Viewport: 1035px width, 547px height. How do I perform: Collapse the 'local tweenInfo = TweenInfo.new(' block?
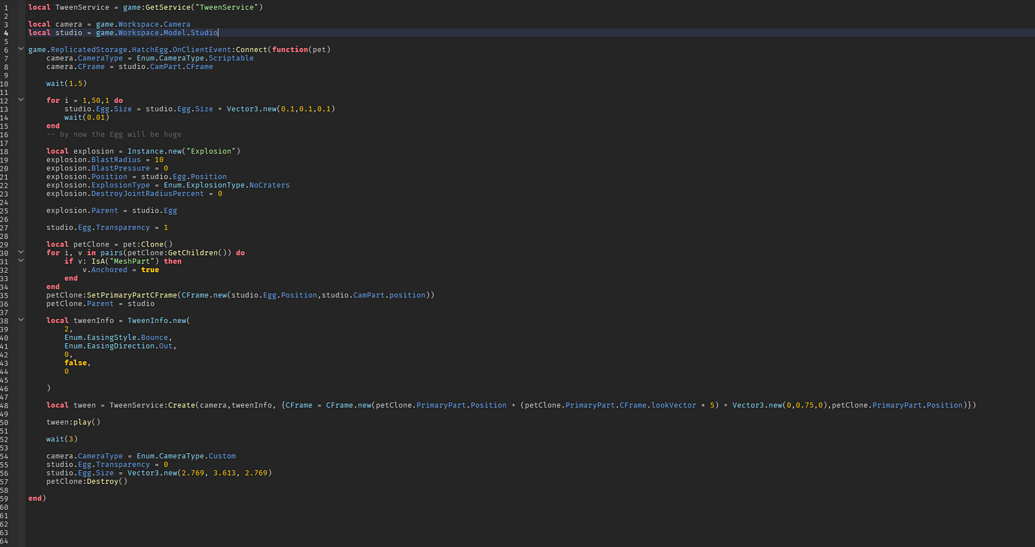click(20, 321)
